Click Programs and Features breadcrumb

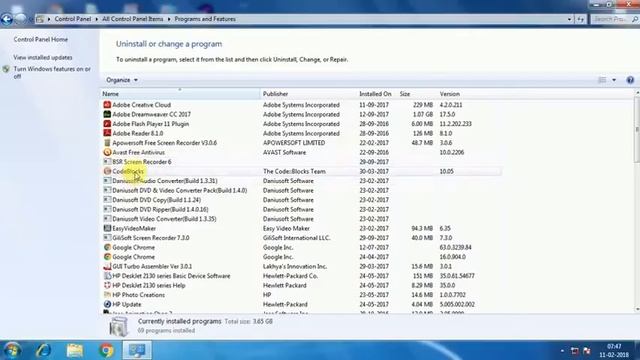pyautogui.click(x=205, y=19)
